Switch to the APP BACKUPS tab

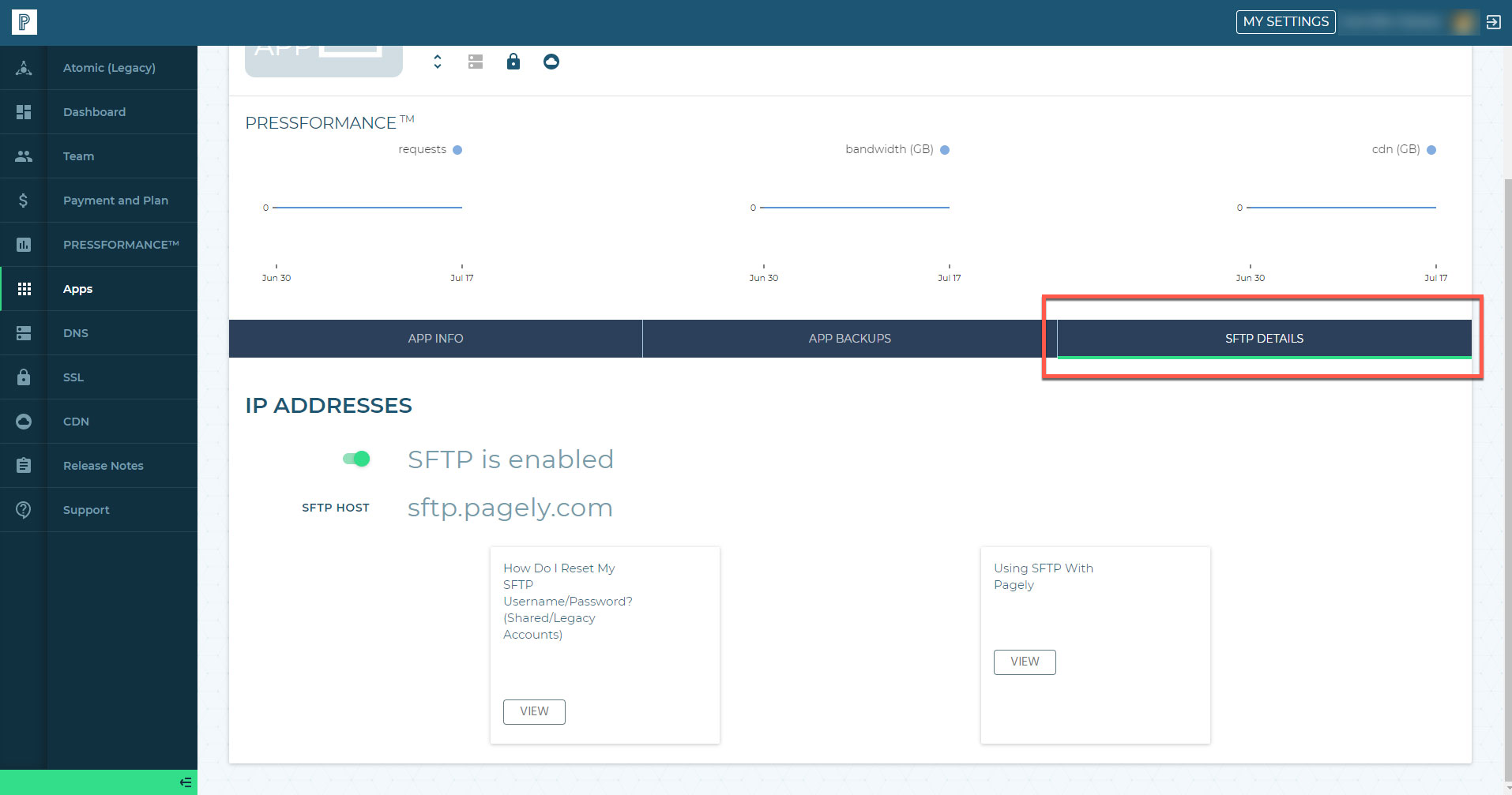(849, 338)
